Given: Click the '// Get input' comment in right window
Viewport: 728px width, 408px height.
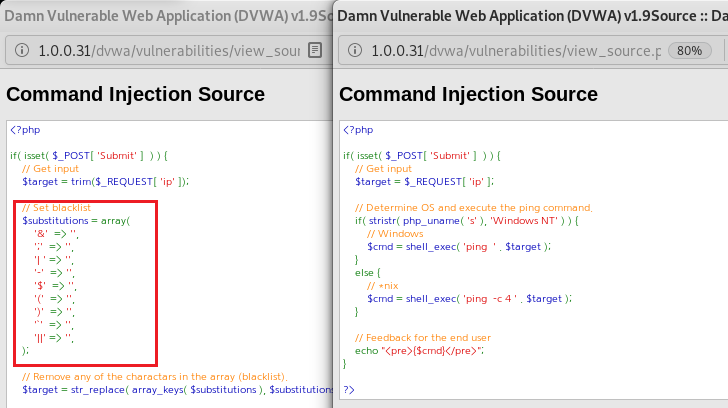Looking at the screenshot, I should click(383, 168).
